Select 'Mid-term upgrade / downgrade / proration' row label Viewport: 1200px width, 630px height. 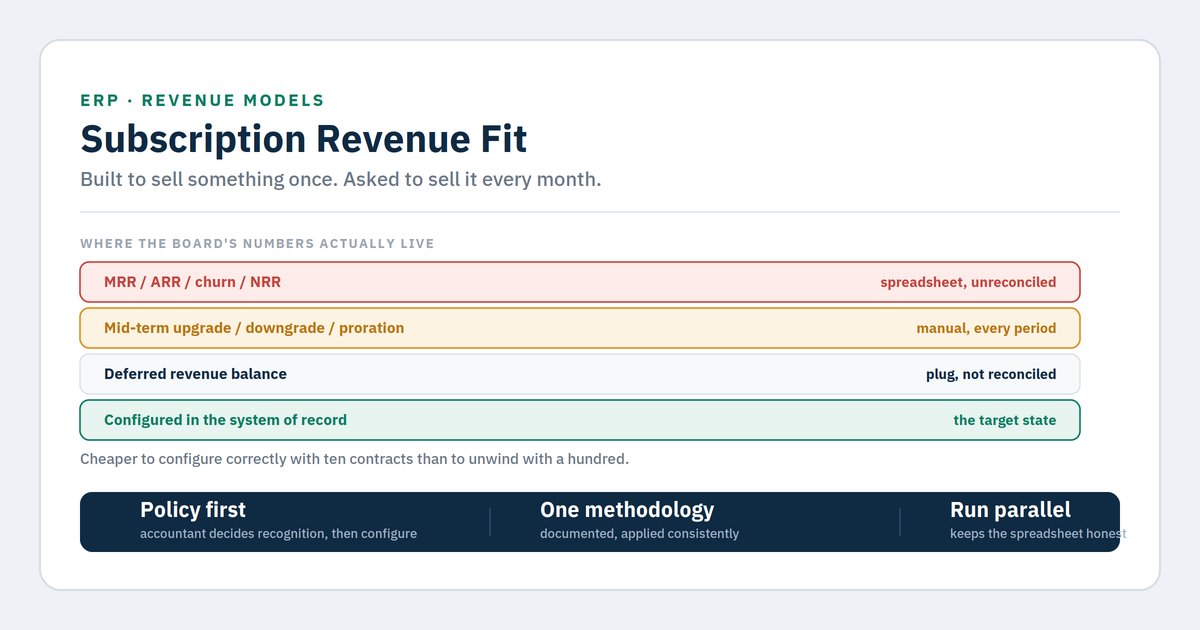point(254,328)
